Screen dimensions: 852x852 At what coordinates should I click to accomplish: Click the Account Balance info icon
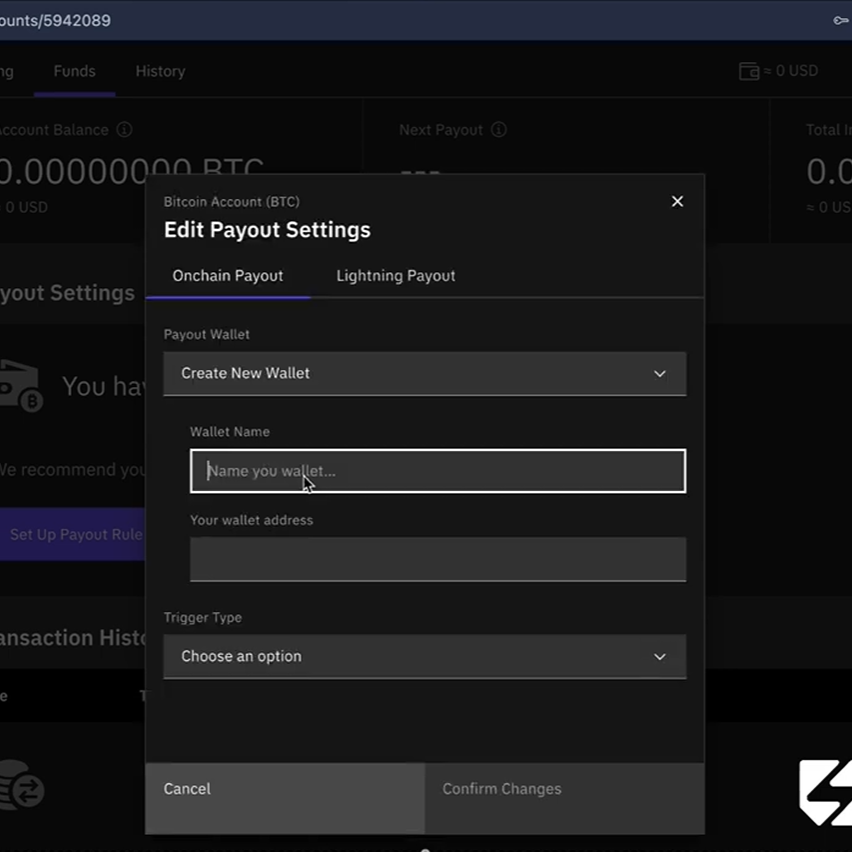coord(123,129)
